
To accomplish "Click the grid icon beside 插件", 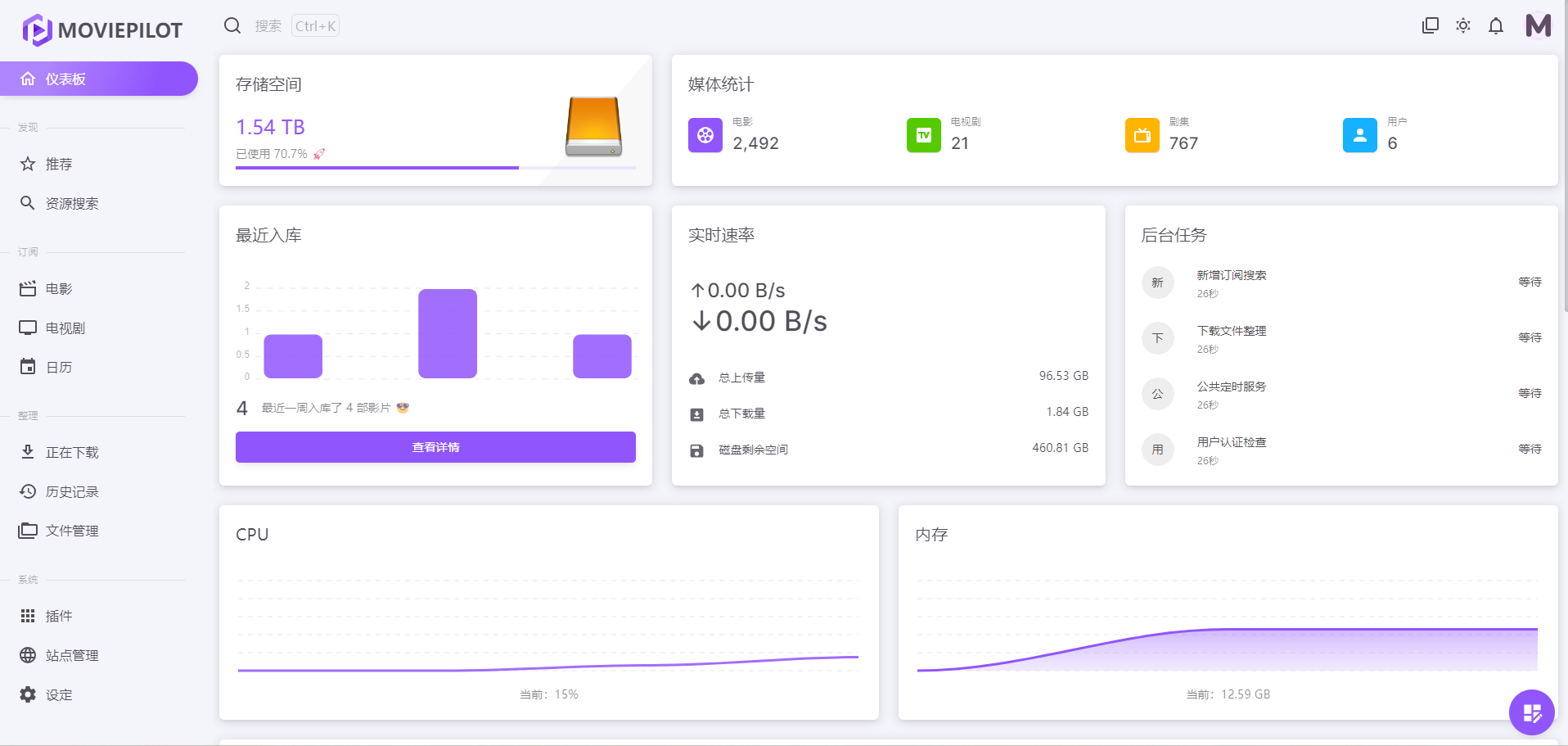I will pos(28,616).
